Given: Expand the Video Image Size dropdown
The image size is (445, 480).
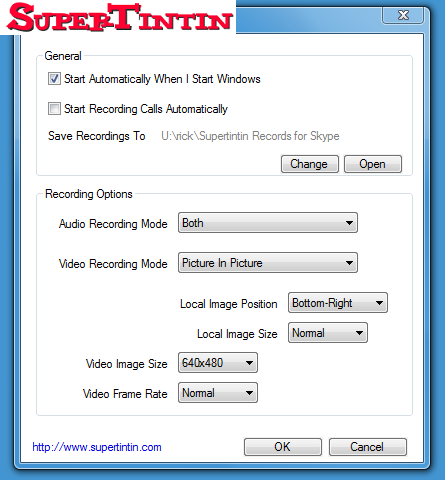Looking at the screenshot, I should 218,363.
